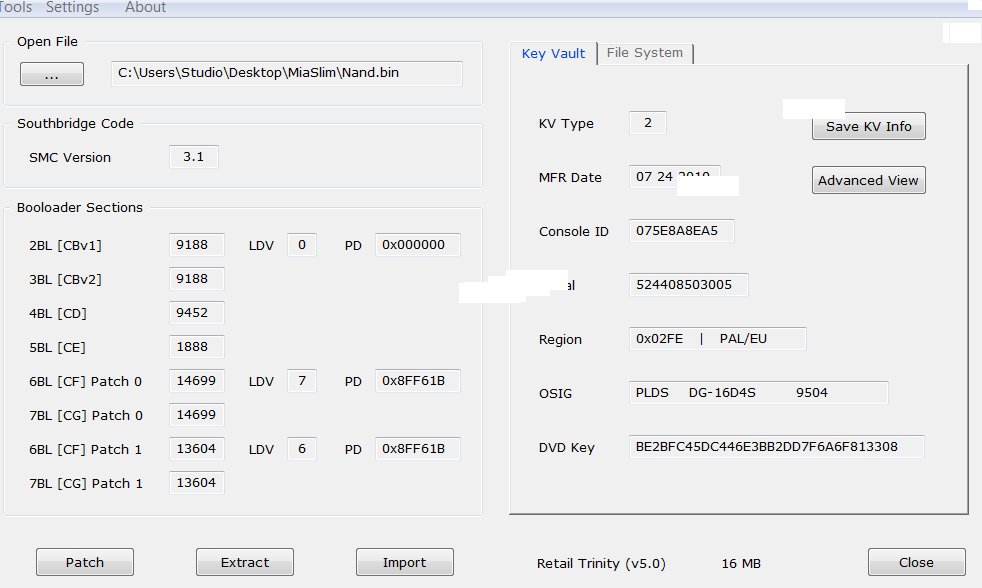Click the Console ID field
Screen dimensions: 982x588
pos(681,231)
